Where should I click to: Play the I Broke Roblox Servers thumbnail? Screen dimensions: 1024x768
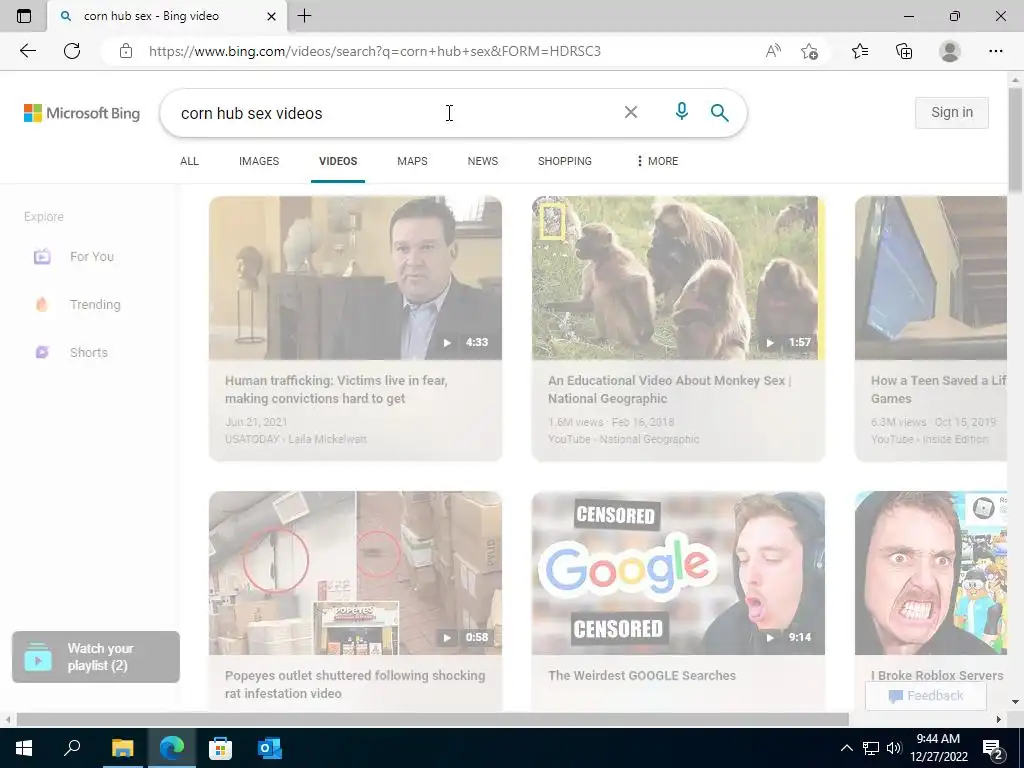931,573
